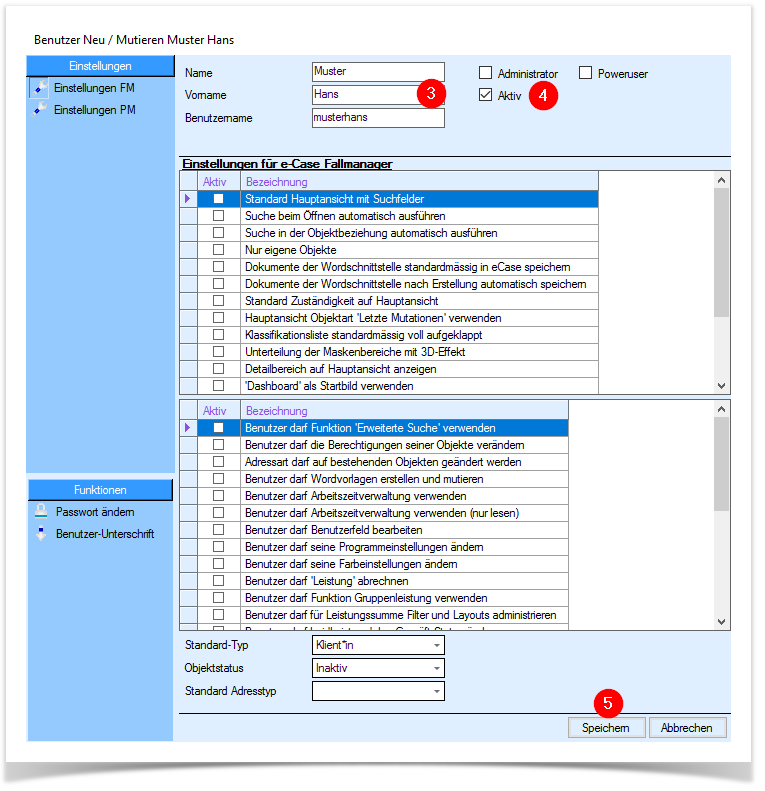Click Speichern button
This screenshot has width=765, height=791.
[x=606, y=728]
